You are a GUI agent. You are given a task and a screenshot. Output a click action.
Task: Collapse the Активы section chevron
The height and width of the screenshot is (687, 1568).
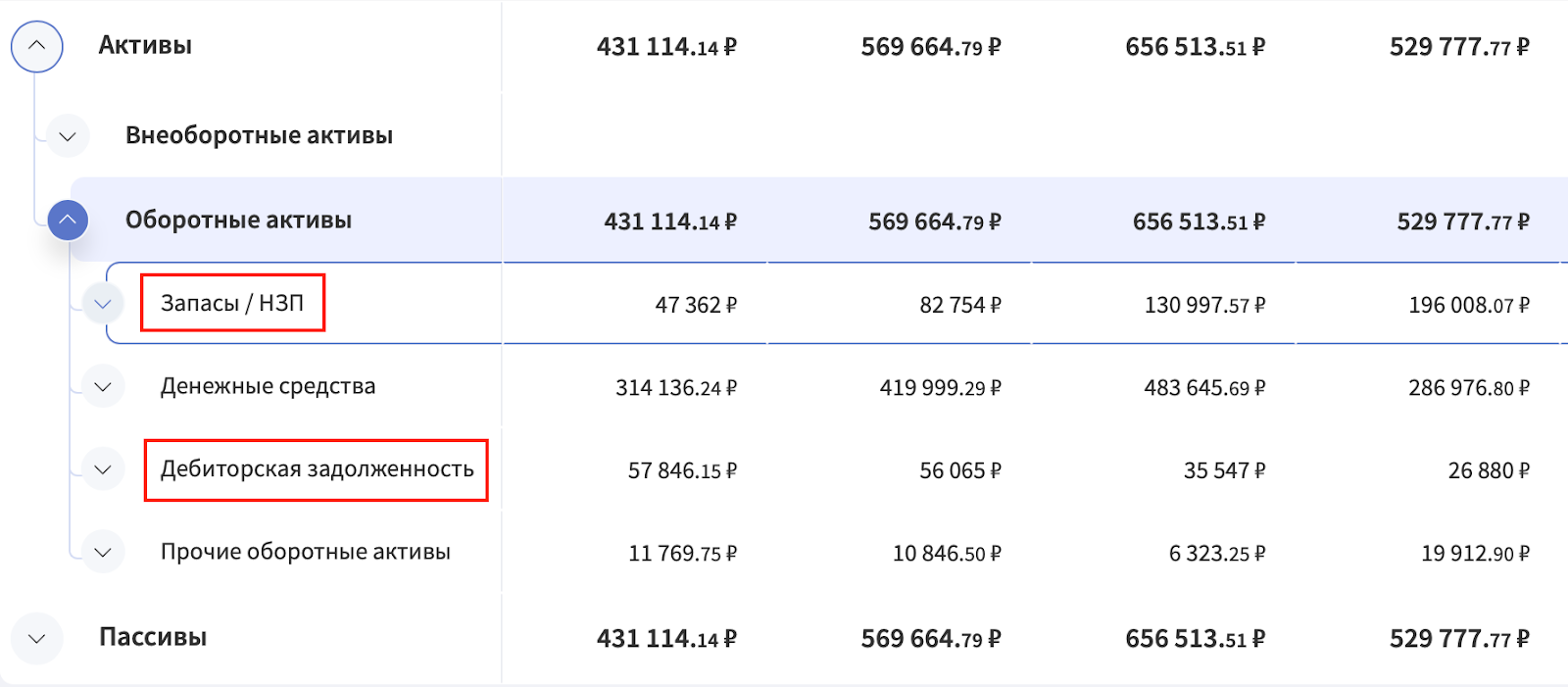pos(37,46)
